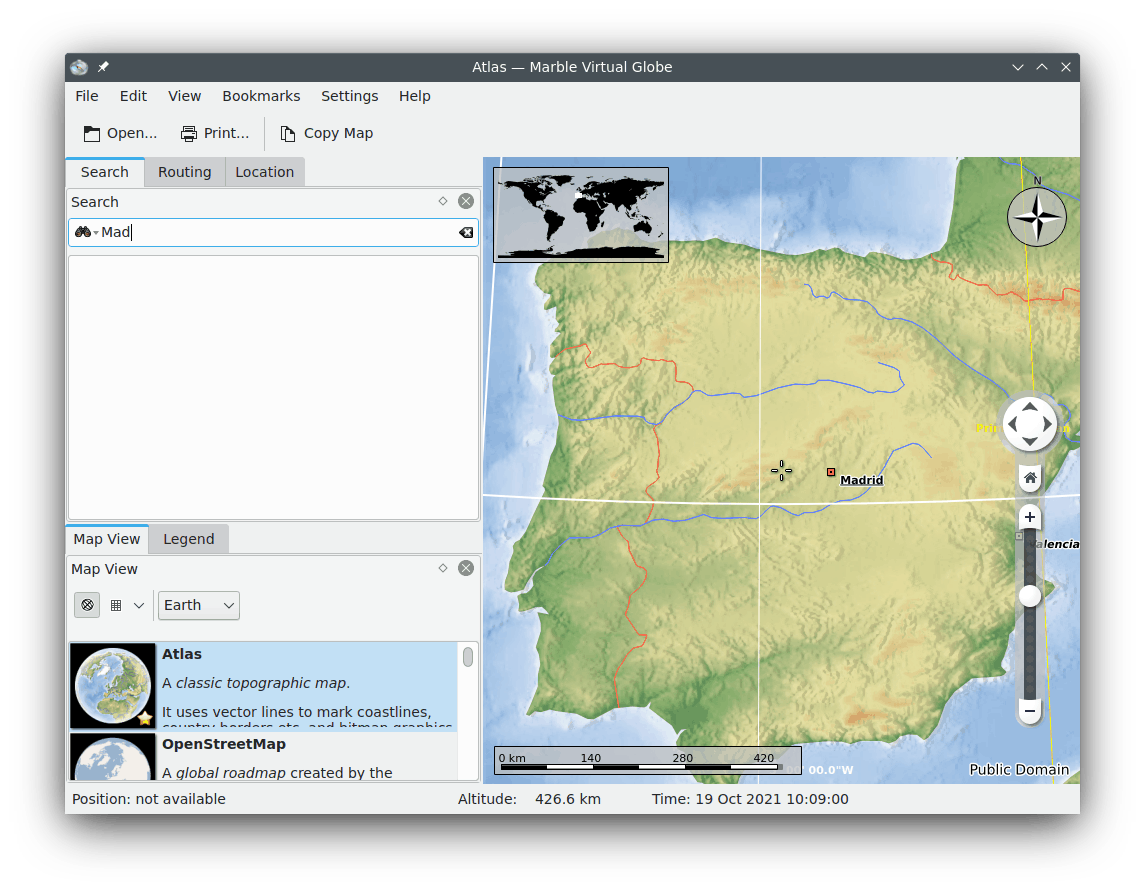Click the OpenStreetMap theme title
Image resolution: width=1145 pixels, height=891 pixels.
223,744
